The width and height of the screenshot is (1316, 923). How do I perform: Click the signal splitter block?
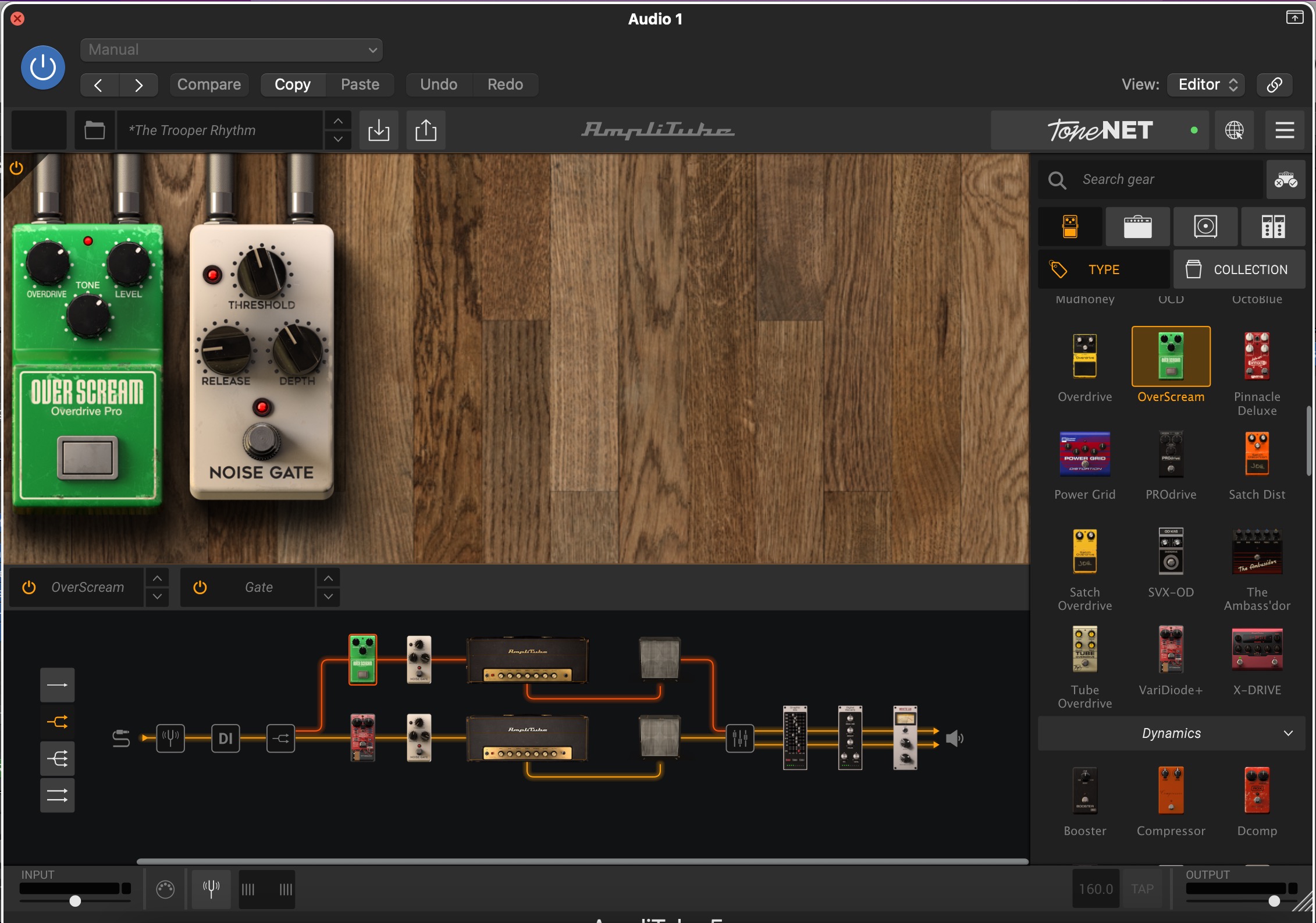coord(281,739)
